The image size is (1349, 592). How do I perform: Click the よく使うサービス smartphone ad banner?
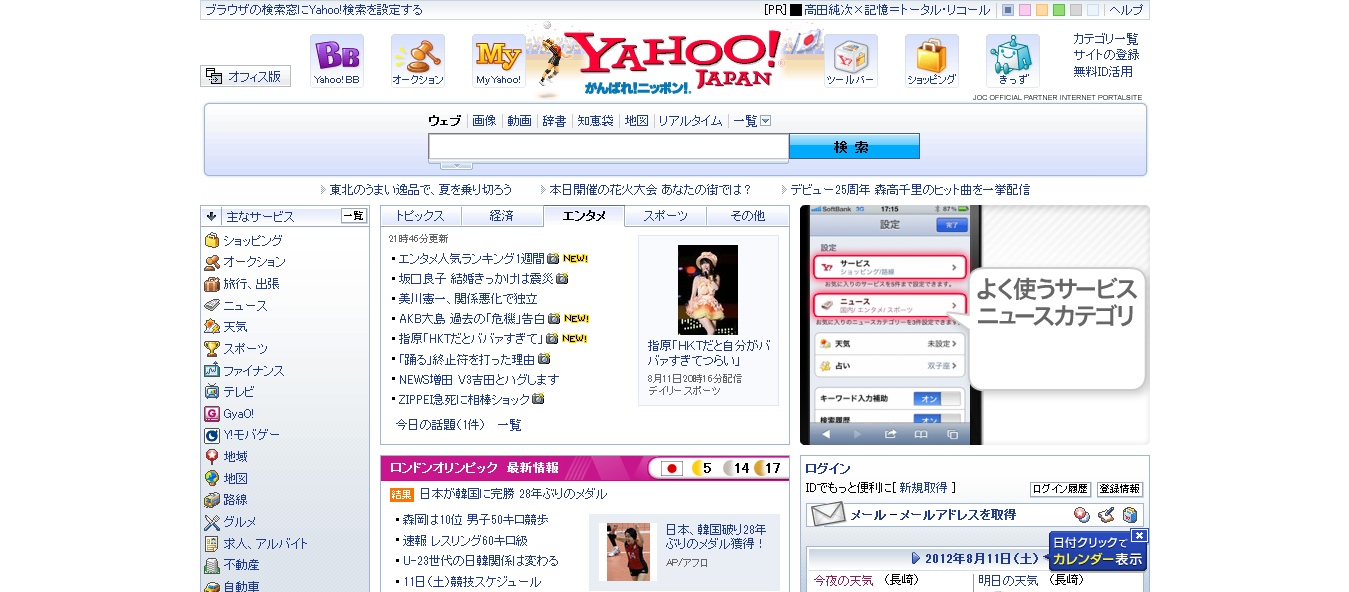[x=975, y=325]
